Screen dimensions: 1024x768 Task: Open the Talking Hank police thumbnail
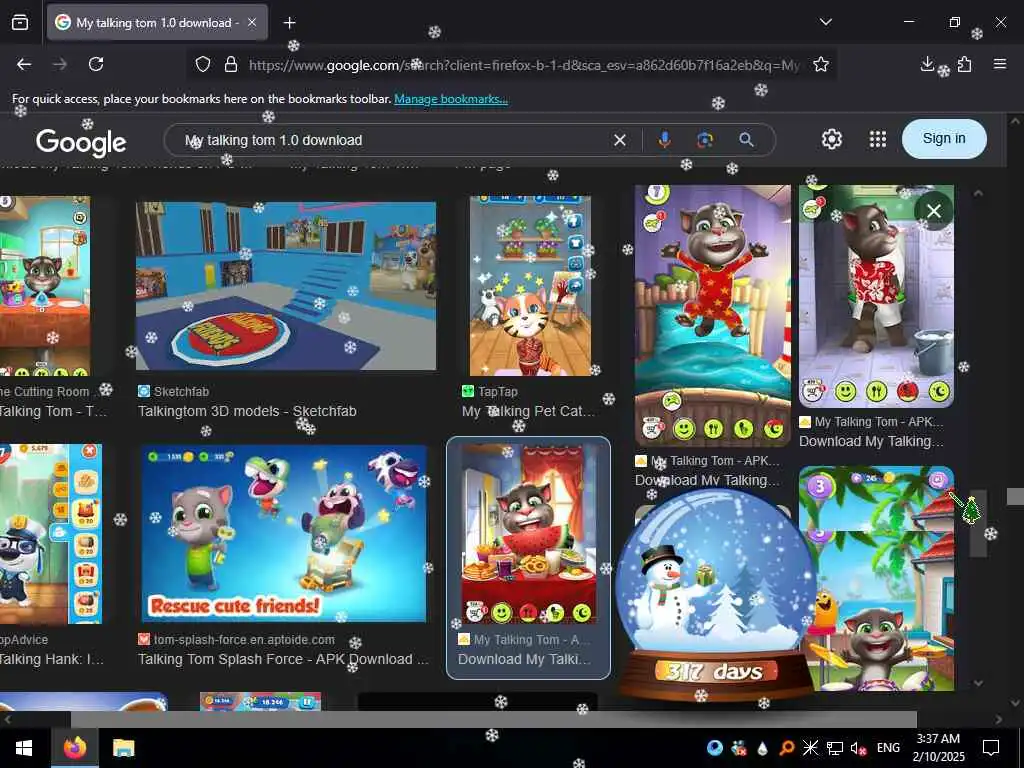pos(49,534)
